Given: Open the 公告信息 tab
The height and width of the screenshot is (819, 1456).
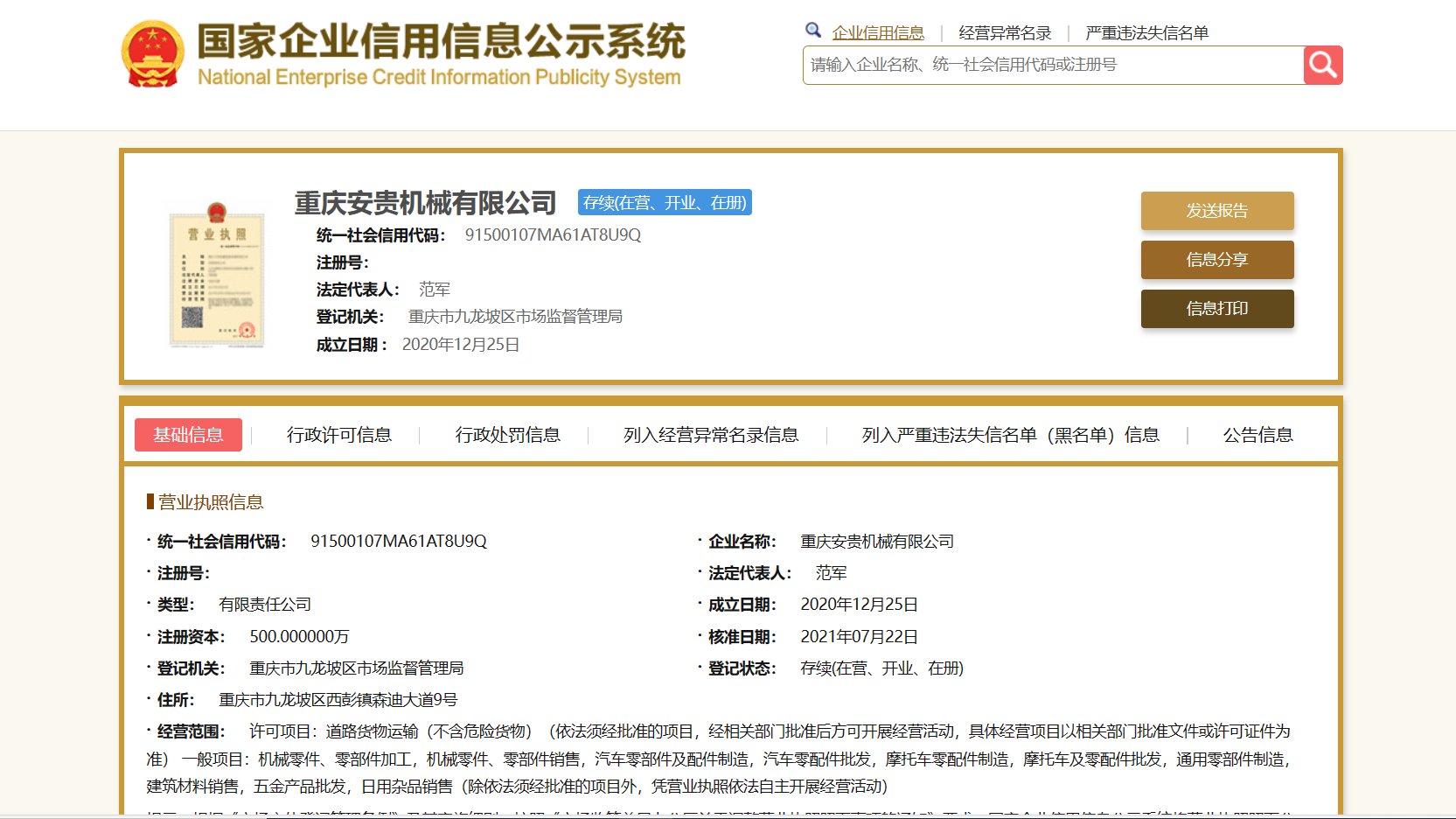Looking at the screenshot, I should [x=1257, y=435].
